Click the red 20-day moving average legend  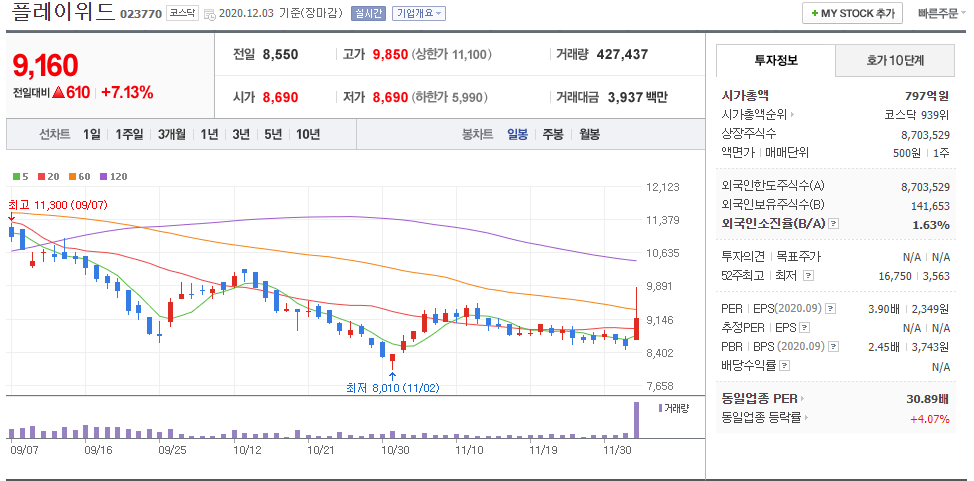pyautogui.click(x=47, y=176)
